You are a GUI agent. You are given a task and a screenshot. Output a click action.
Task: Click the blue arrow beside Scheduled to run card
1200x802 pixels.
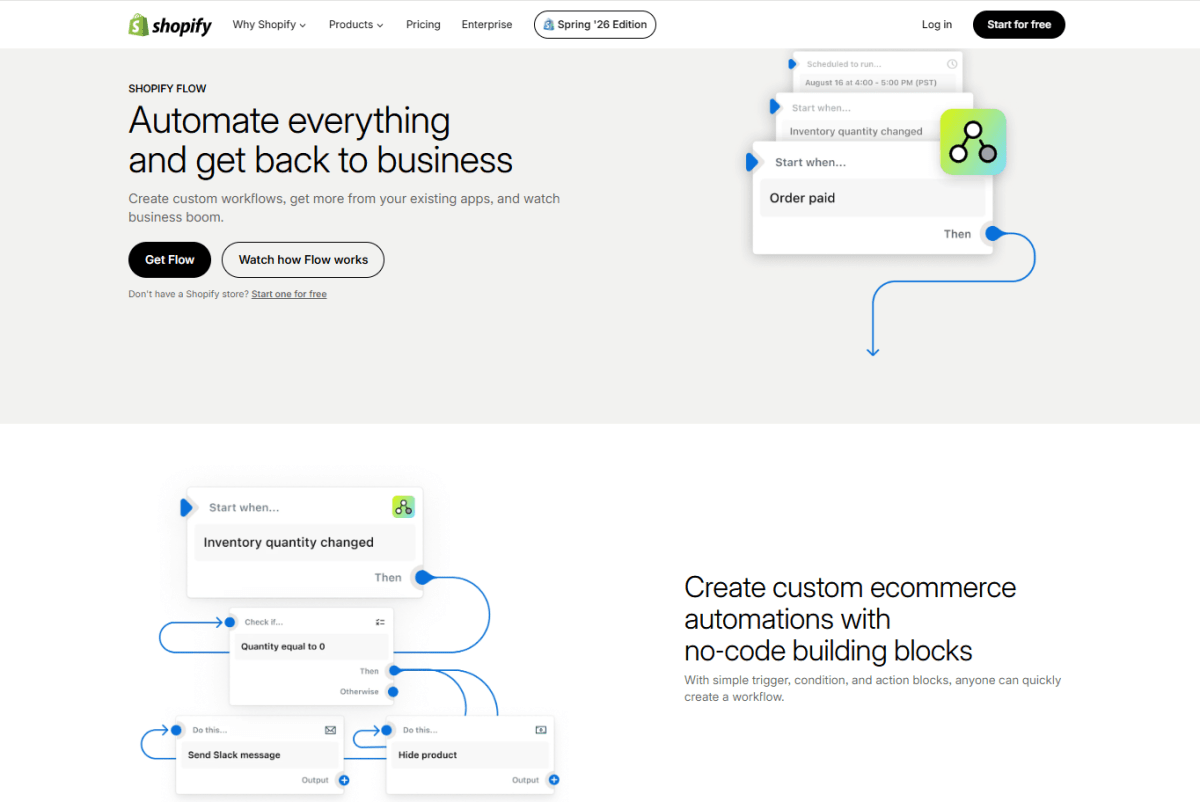pyautogui.click(x=793, y=64)
